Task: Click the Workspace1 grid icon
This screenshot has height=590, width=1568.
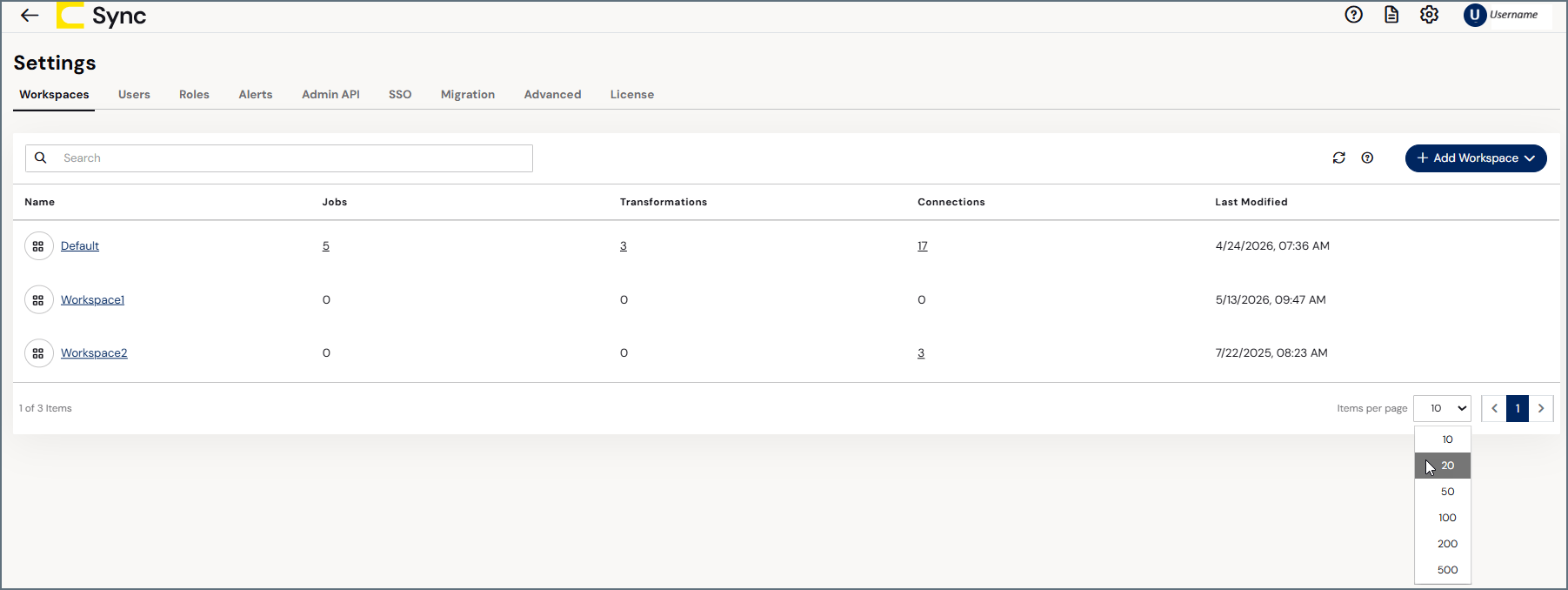Action: pos(38,300)
